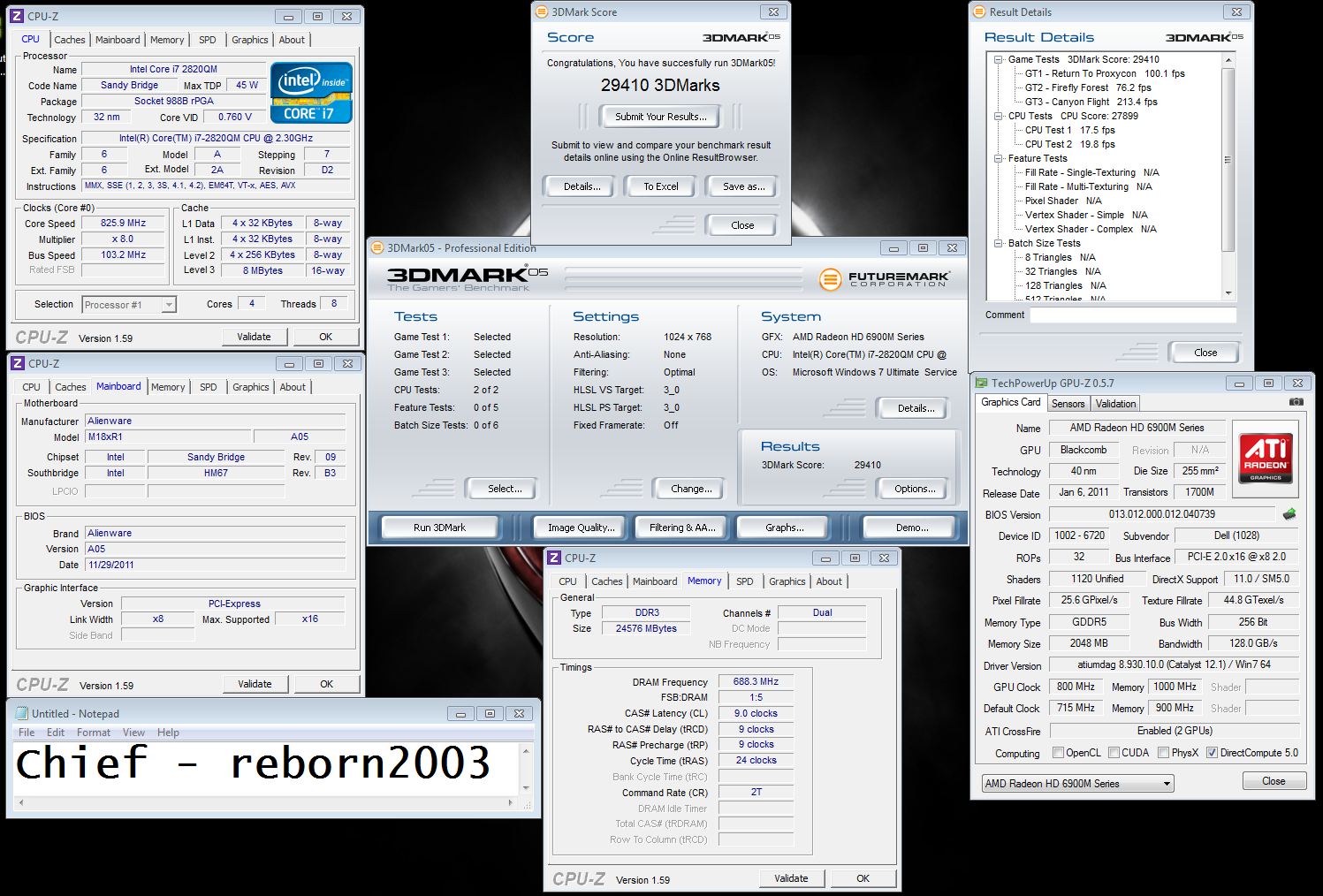Click the CPU-Z title icon in the CPU tab window

click(x=19, y=16)
